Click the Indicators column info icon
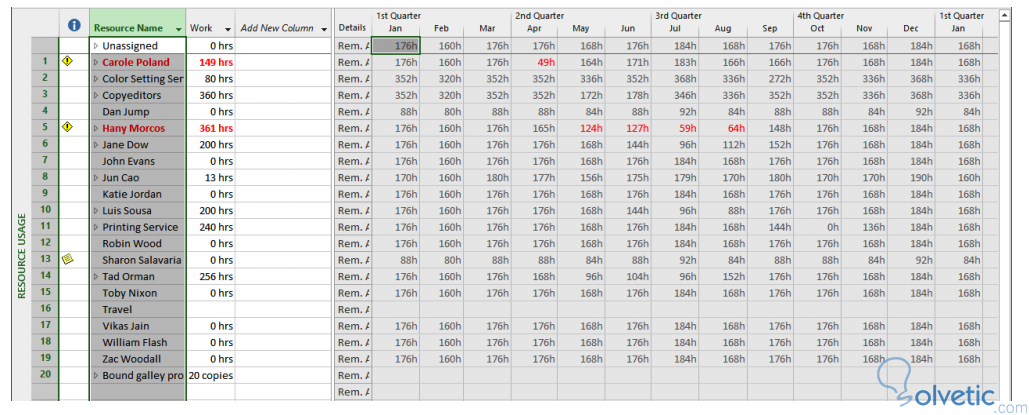This screenshot has height=415, width=1029. point(73,25)
